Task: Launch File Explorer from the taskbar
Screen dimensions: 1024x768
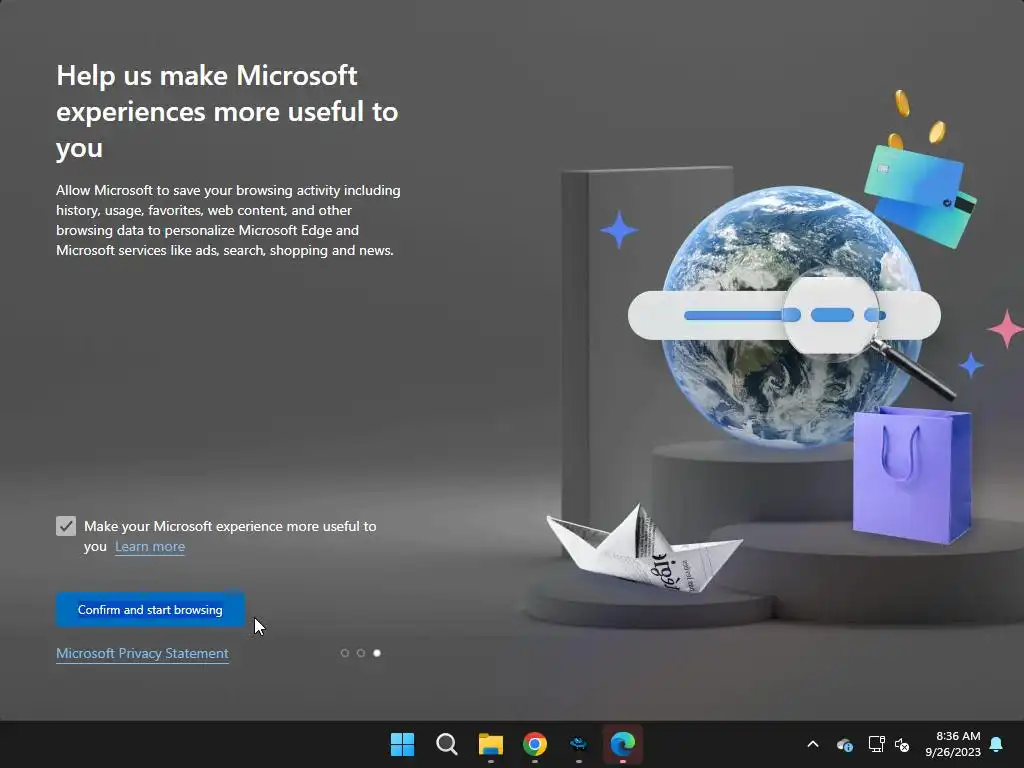Action: click(490, 744)
